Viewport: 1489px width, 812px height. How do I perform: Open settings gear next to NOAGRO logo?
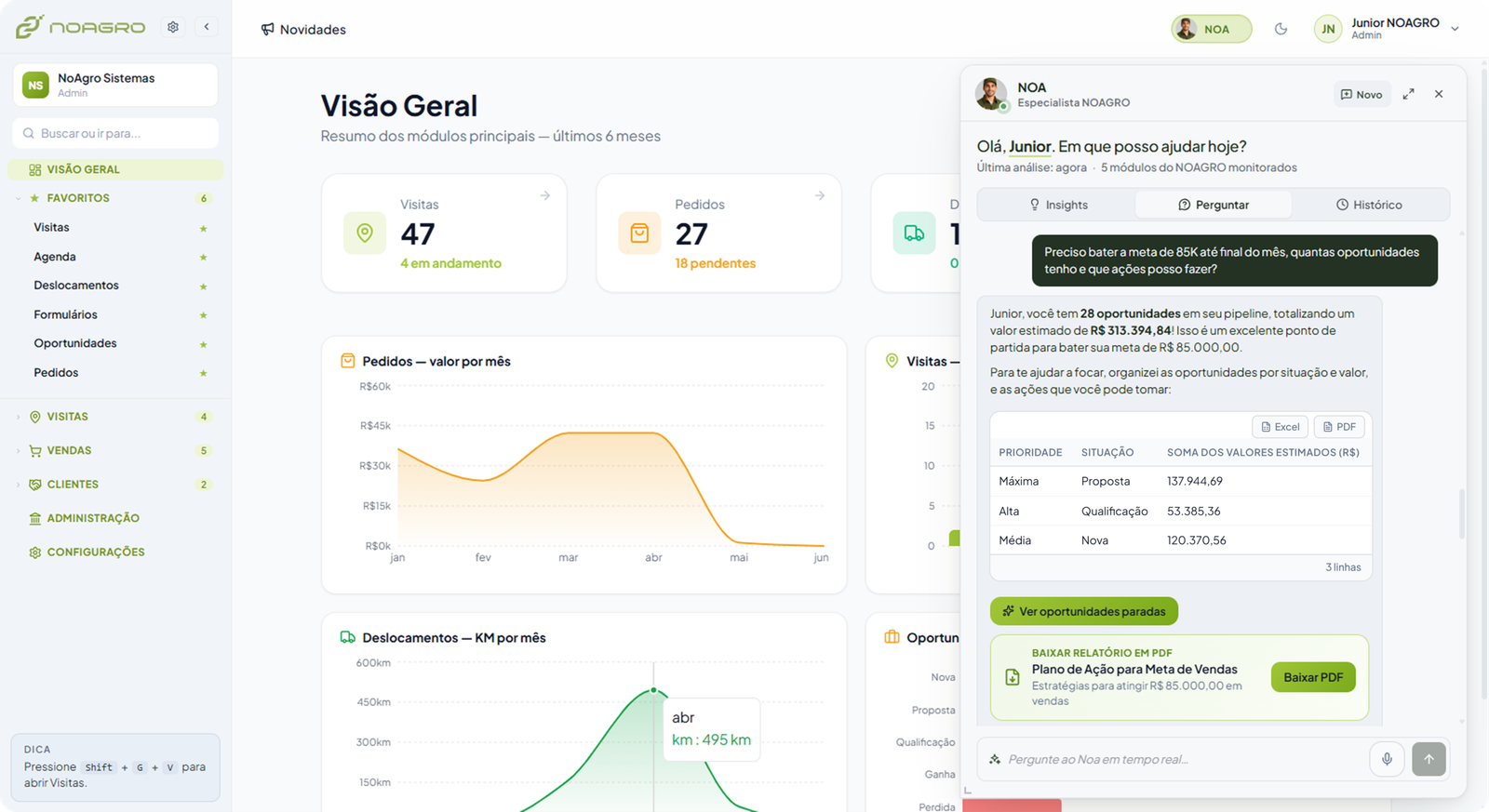pos(173,27)
